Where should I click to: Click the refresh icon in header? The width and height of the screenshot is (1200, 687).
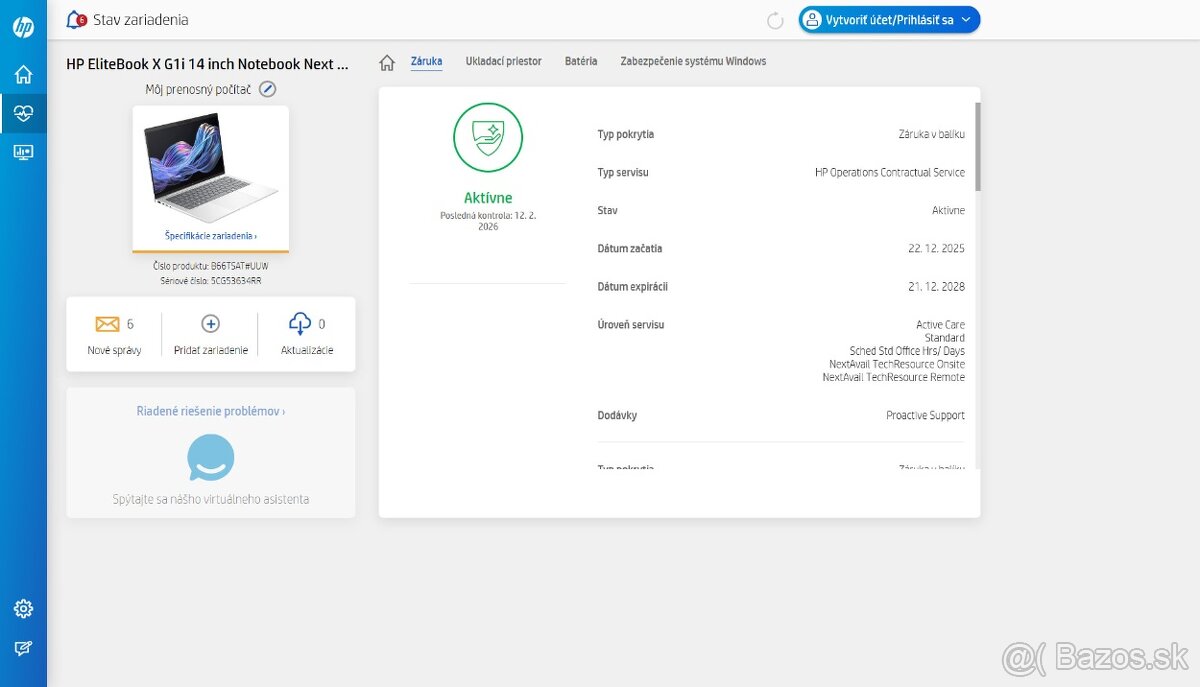tap(775, 20)
